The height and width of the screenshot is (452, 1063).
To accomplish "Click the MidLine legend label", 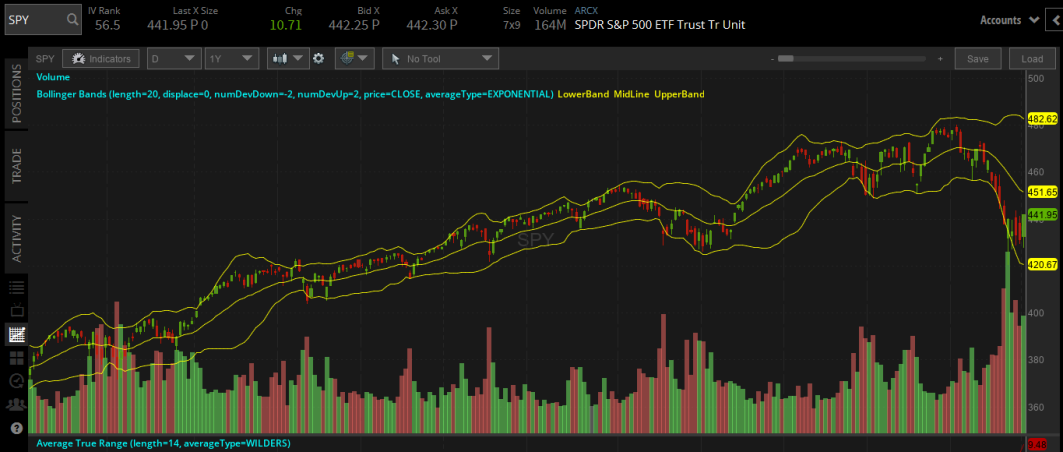I will pos(630,94).
